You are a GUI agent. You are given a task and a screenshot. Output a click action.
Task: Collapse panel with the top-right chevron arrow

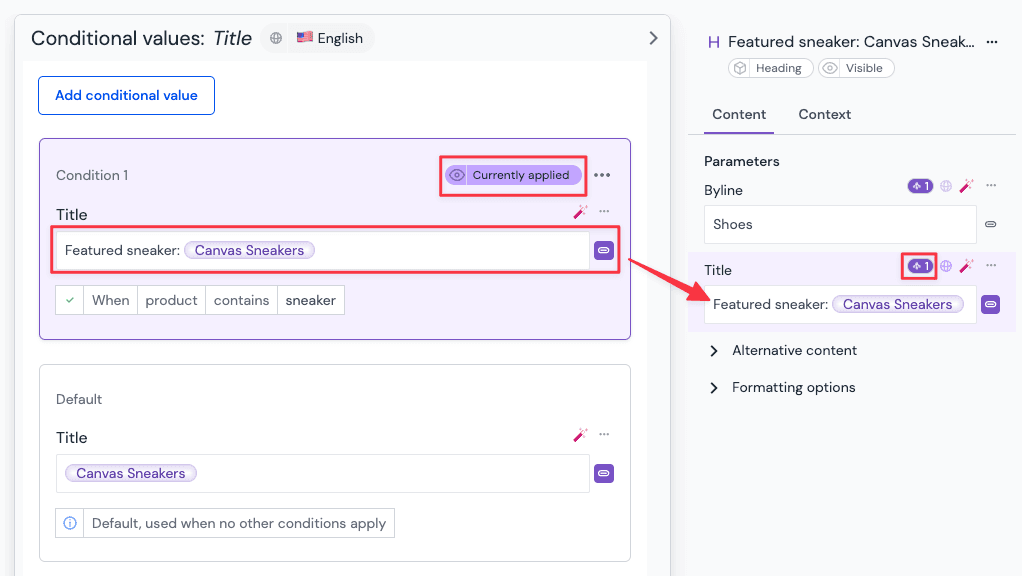(x=653, y=38)
